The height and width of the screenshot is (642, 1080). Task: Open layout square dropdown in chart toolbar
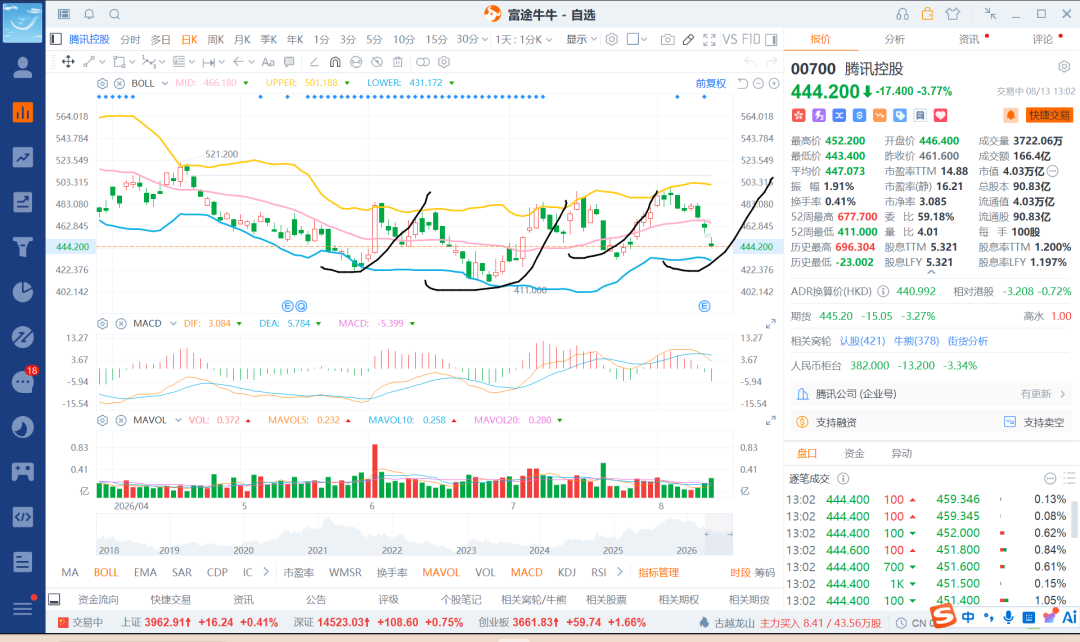click(637, 39)
